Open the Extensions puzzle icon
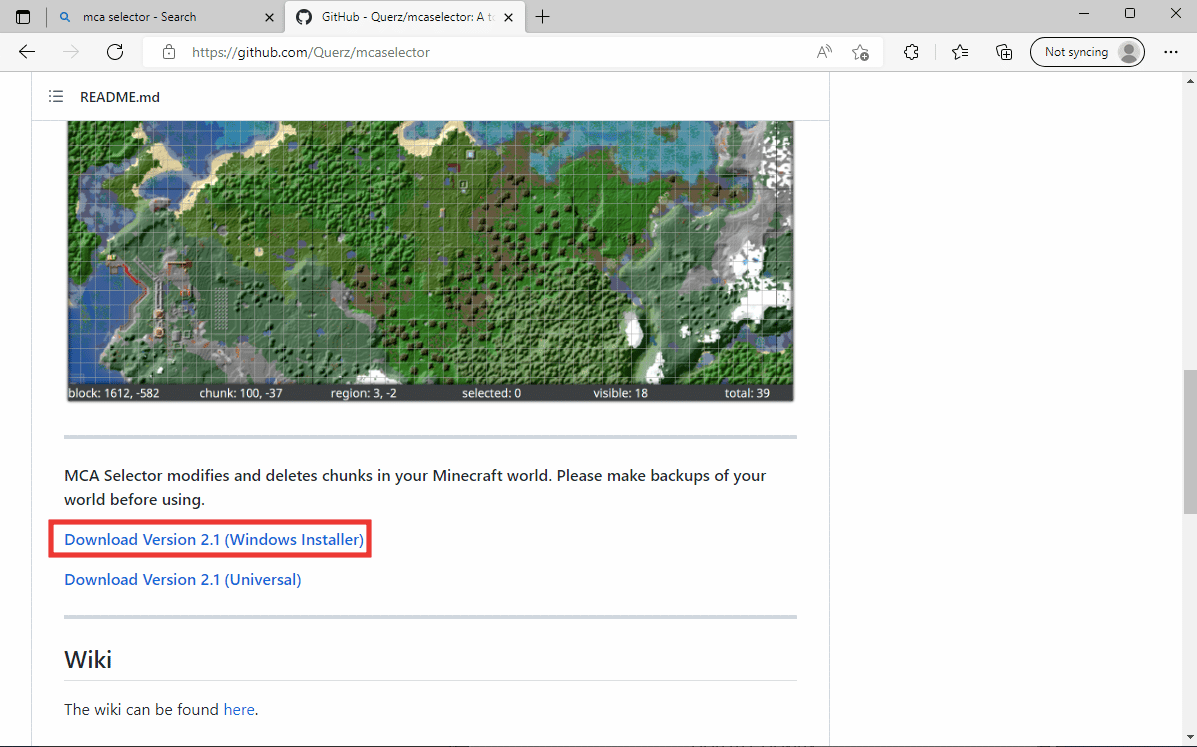This screenshot has height=747, width=1197. [911, 52]
